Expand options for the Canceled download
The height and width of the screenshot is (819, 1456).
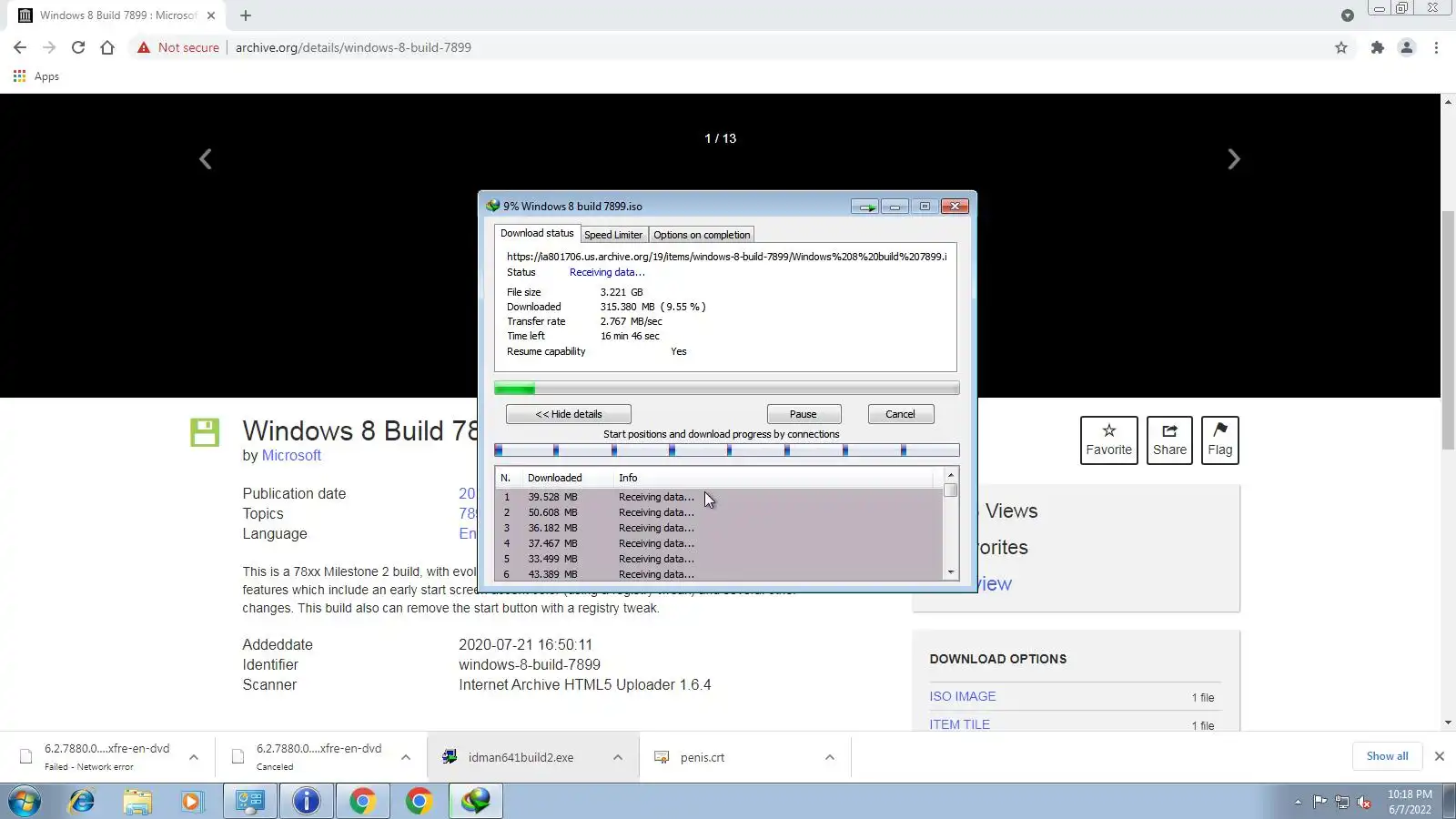406,757
